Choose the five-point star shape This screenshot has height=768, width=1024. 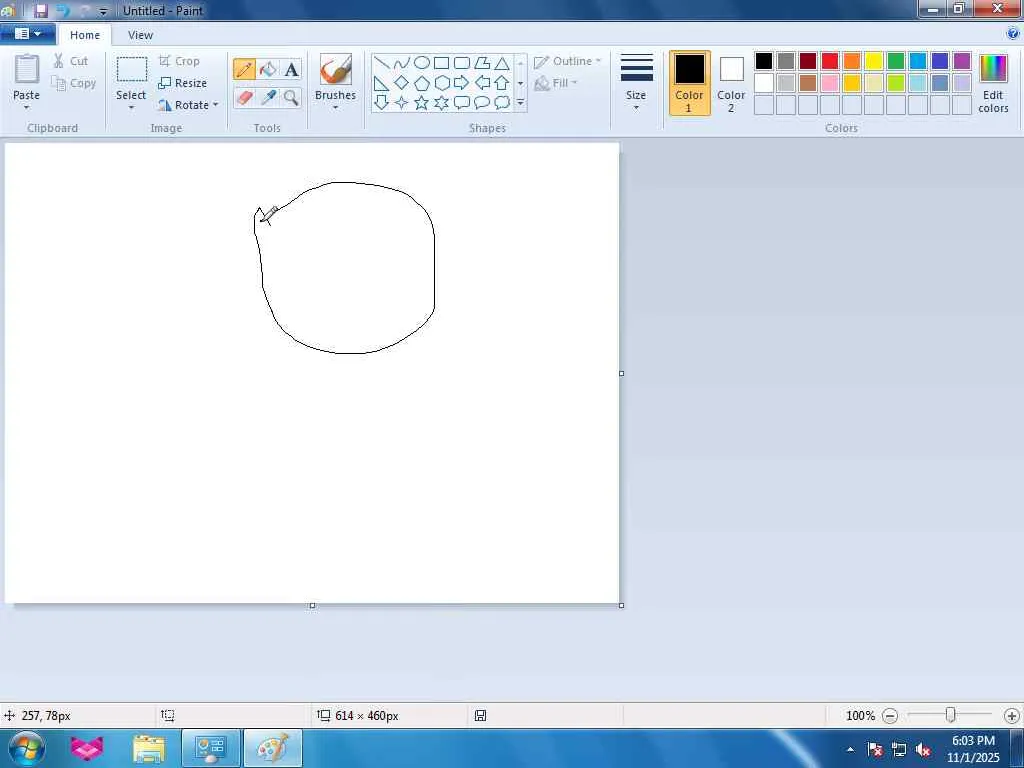pos(421,103)
